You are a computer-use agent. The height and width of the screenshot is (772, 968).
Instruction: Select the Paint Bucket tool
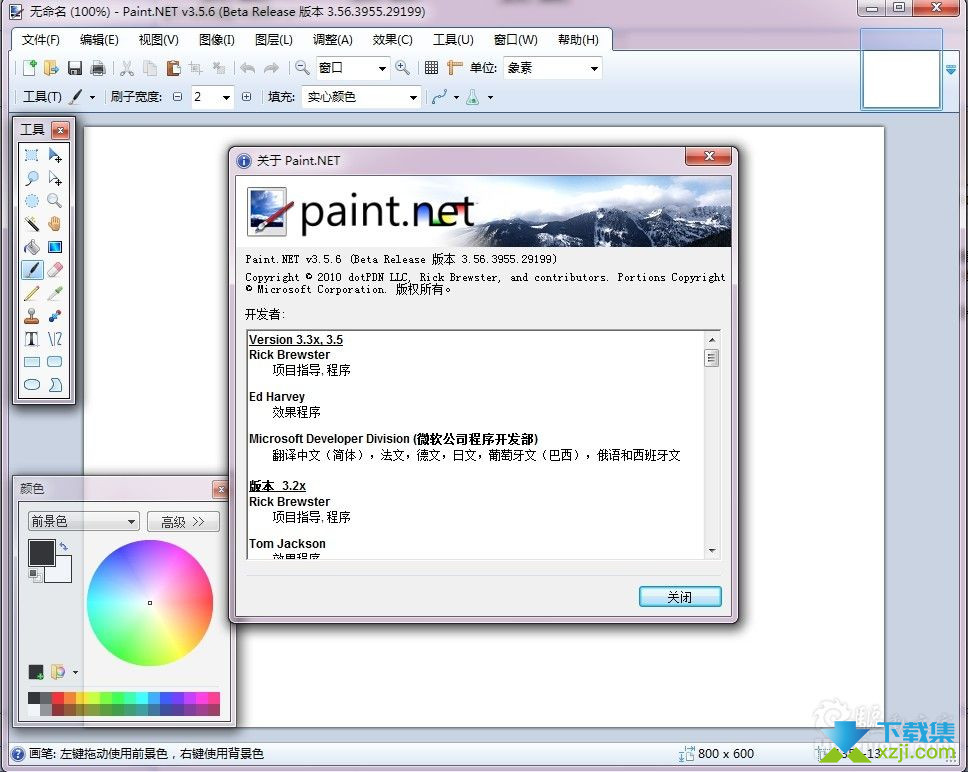pos(31,247)
